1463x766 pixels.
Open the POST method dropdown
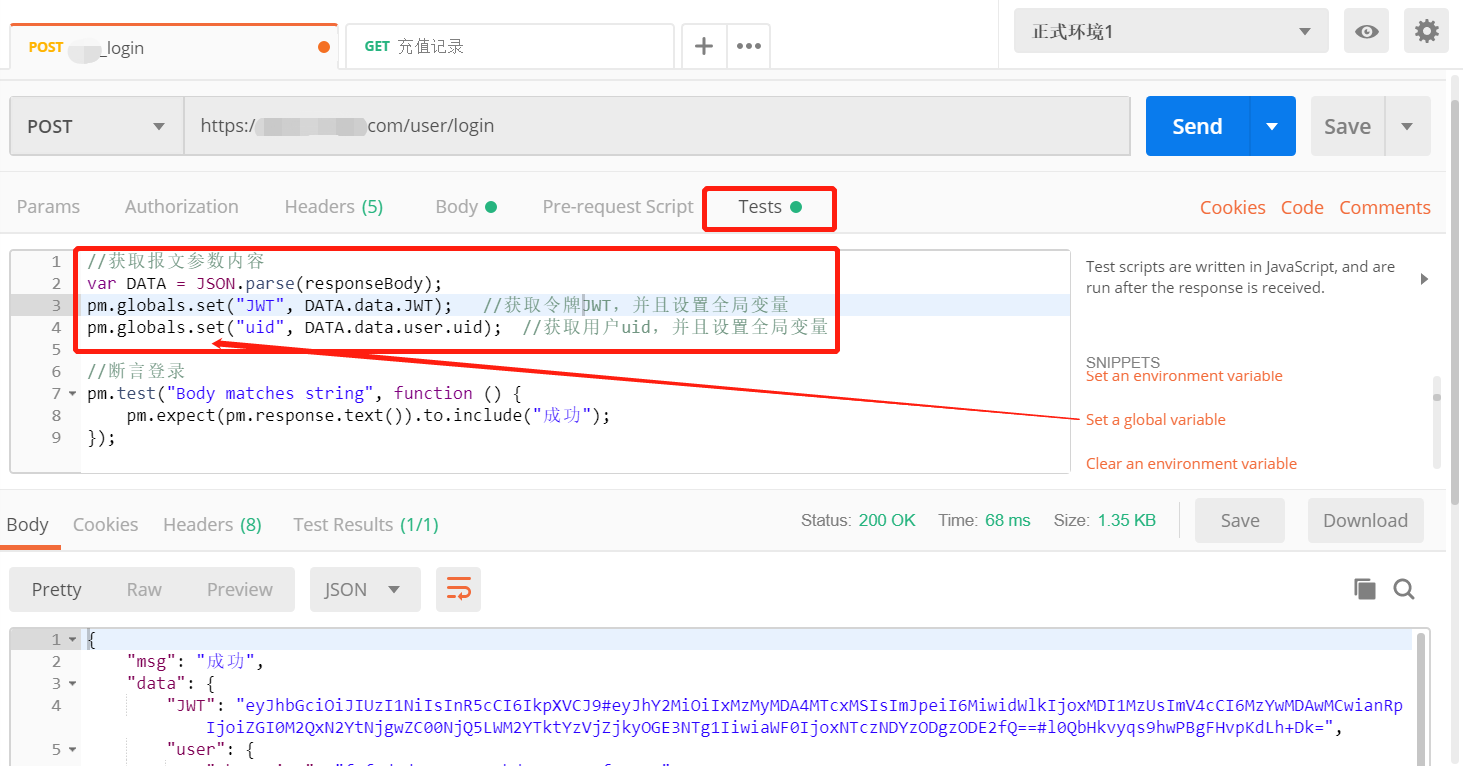click(97, 126)
